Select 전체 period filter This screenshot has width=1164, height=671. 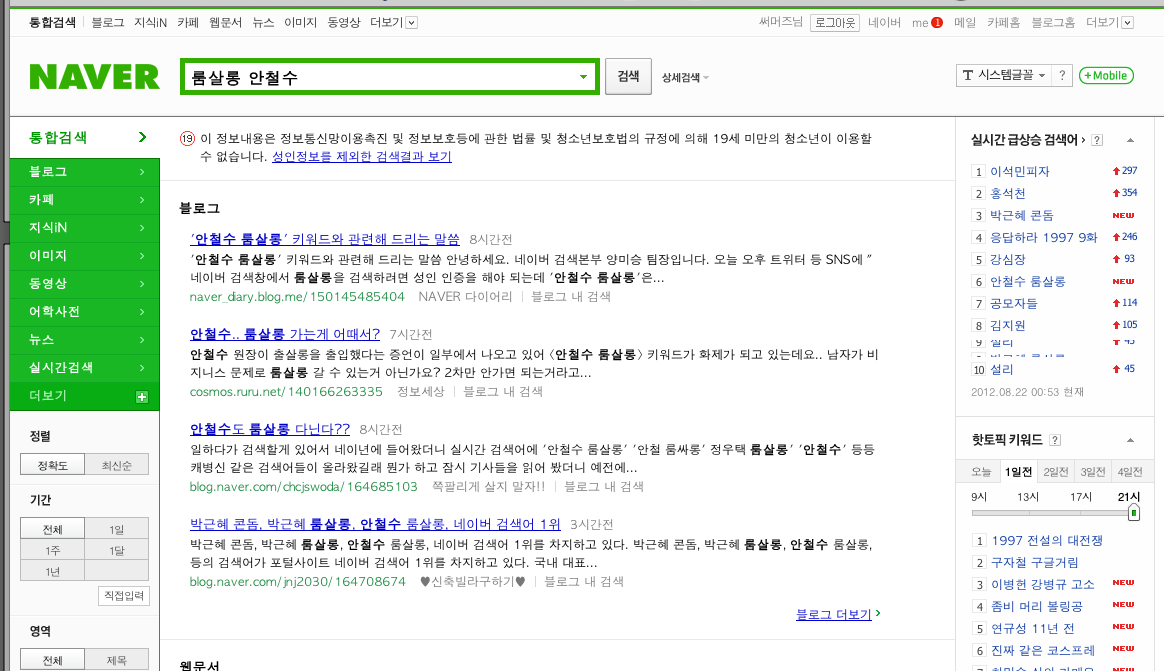click(53, 528)
